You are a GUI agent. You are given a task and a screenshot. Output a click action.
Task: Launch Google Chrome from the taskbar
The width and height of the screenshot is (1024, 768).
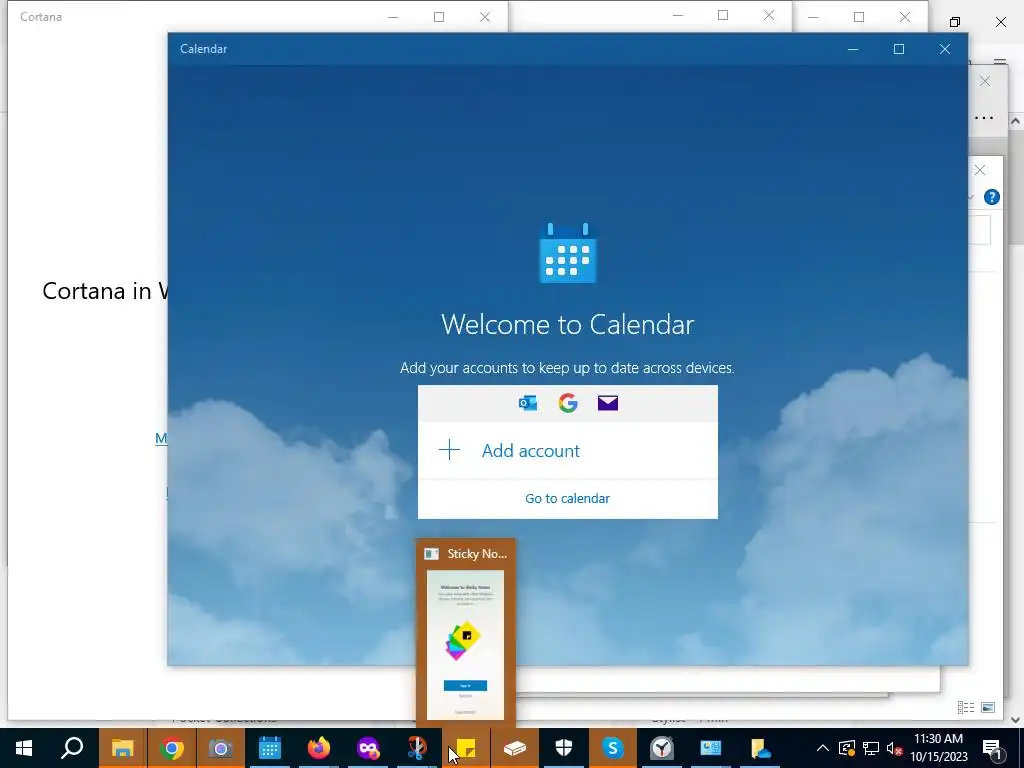click(172, 748)
